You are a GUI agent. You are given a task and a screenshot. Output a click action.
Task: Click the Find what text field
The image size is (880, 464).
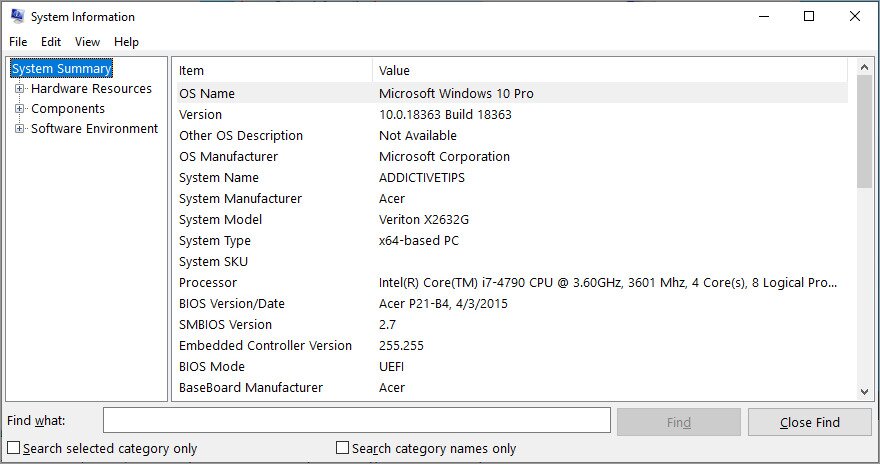pos(356,421)
